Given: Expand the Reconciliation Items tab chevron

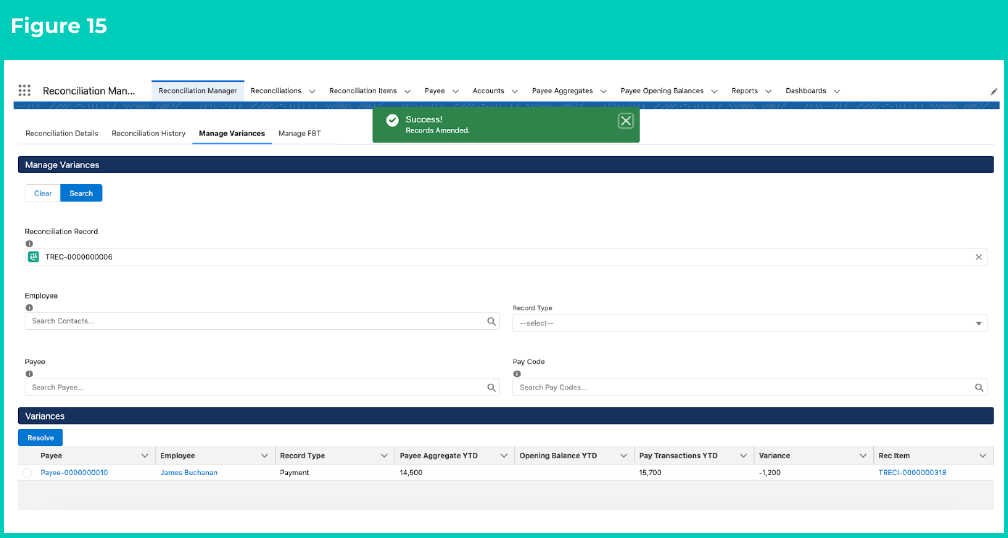Looking at the screenshot, I should [407, 91].
